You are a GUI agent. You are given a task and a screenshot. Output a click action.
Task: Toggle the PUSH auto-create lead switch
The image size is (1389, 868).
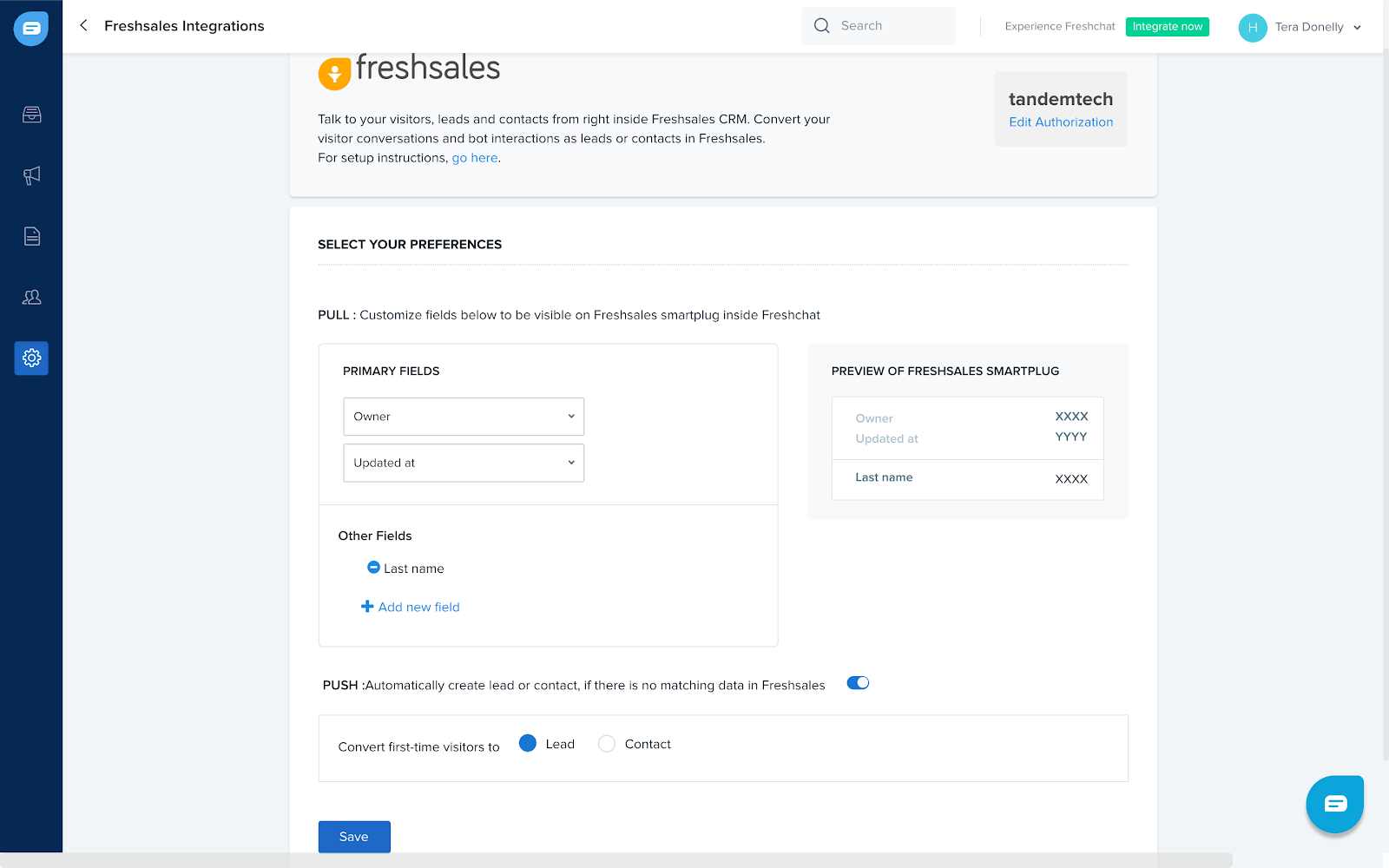point(858,683)
